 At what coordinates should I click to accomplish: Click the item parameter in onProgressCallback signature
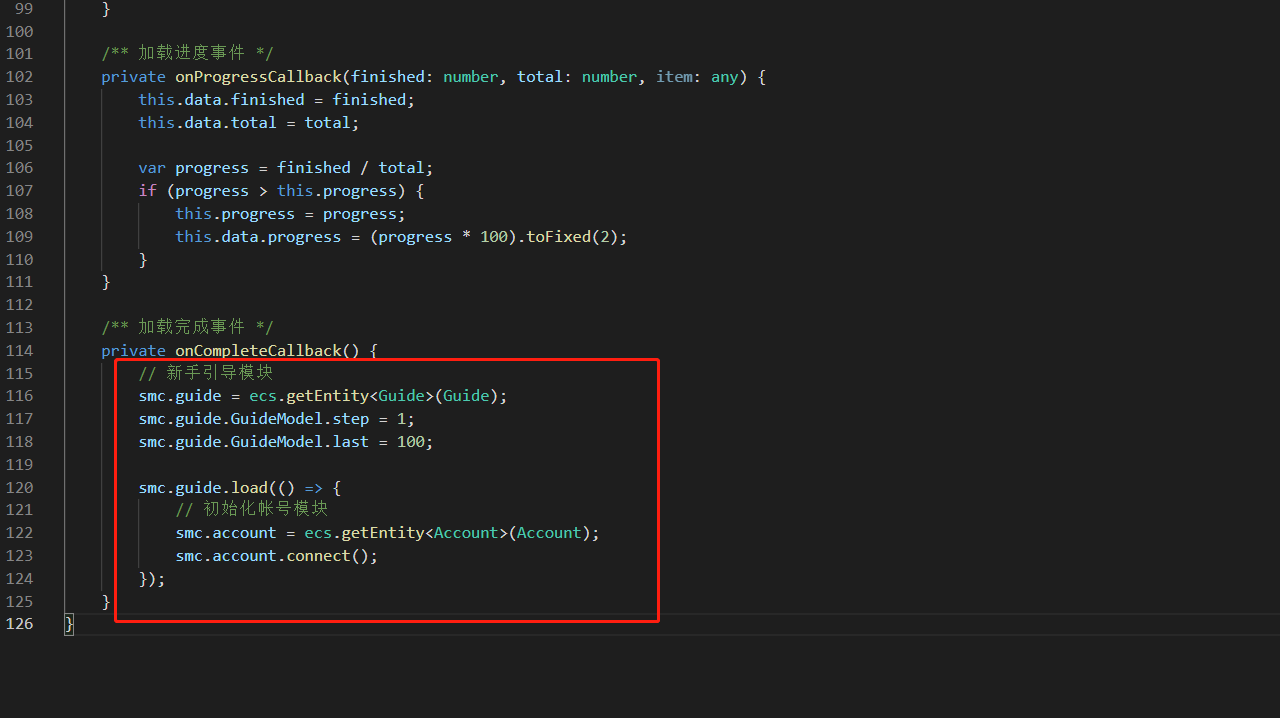pos(674,77)
